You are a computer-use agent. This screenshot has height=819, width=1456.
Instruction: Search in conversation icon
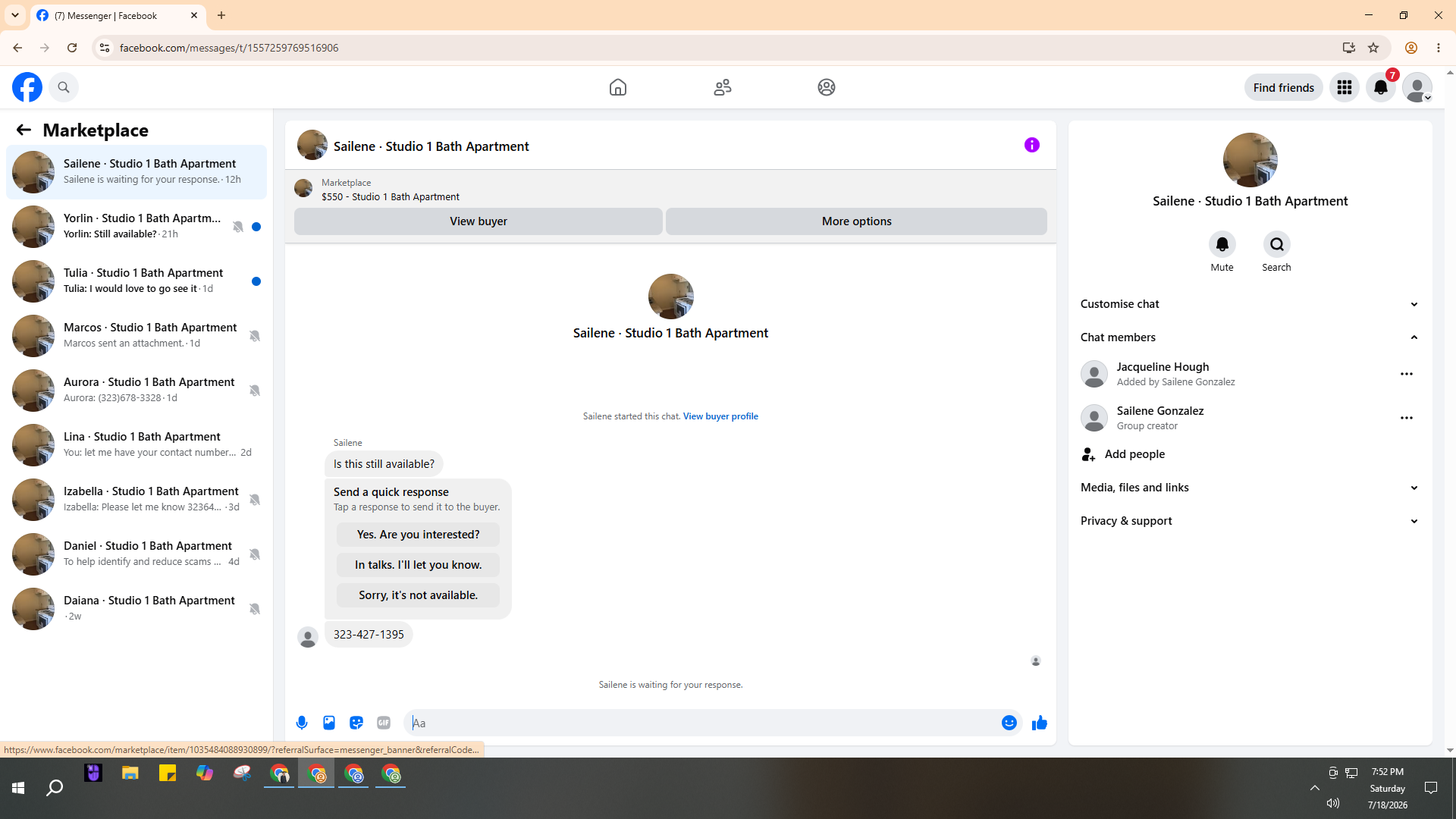pos(1277,244)
